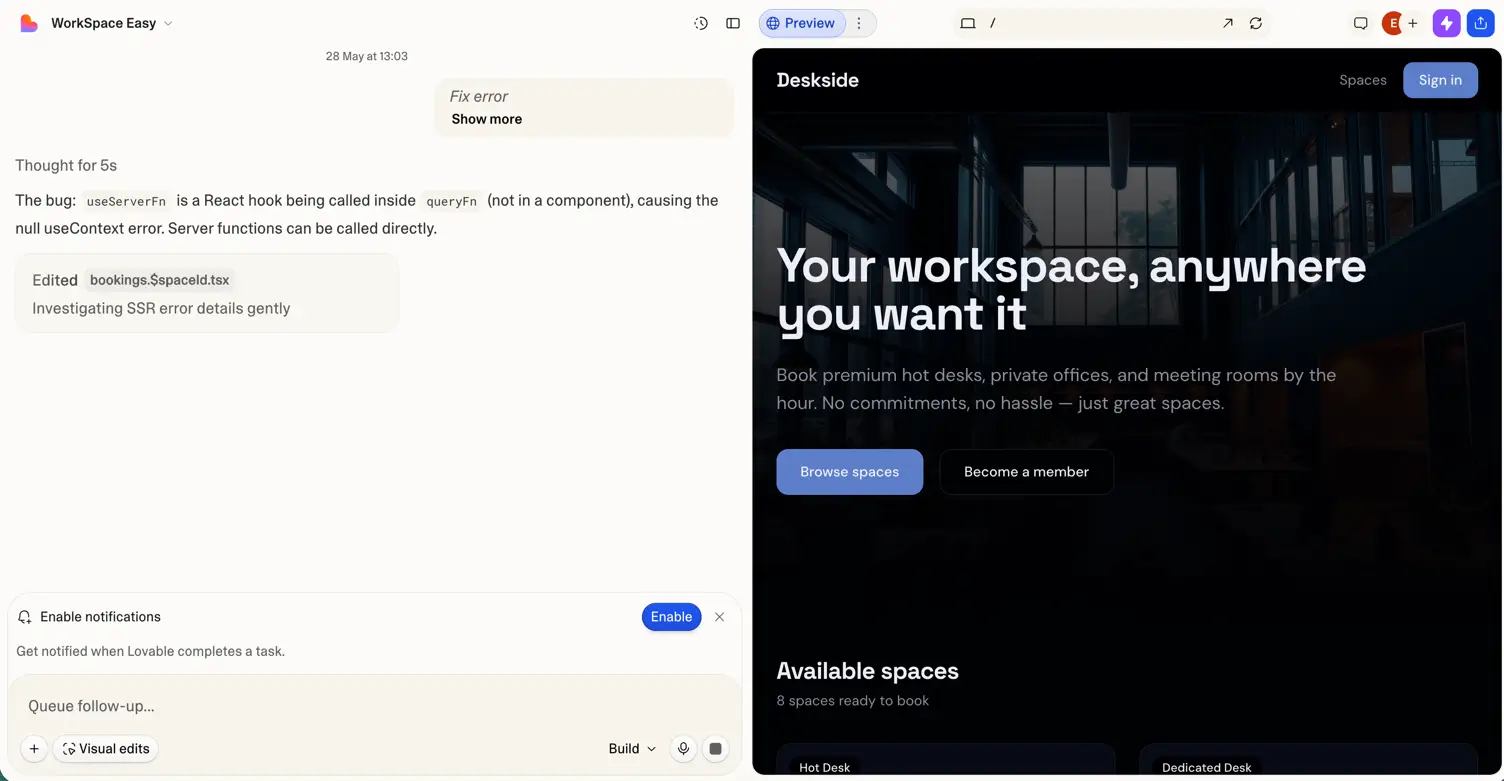Dismiss the Enable notifications banner

720,617
